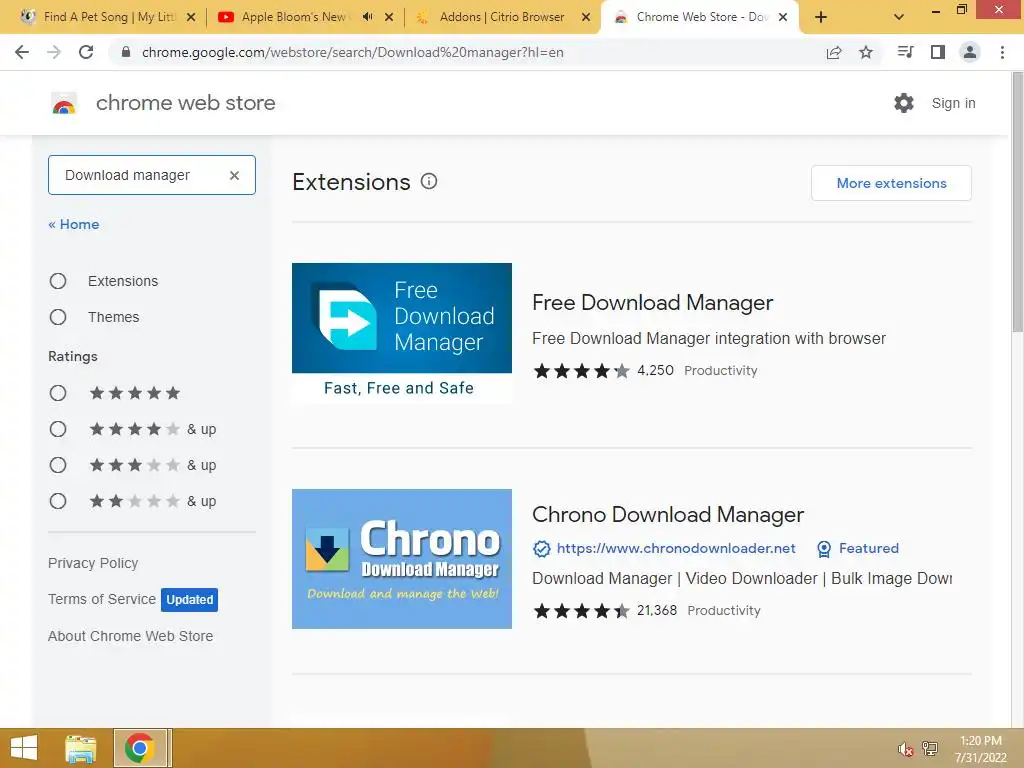Click the address bar URL
The image size is (1024, 768).
[353, 52]
